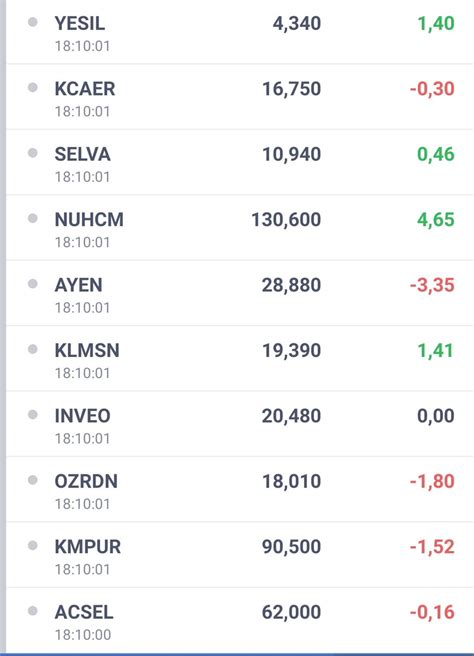Click KMPUR price 90,500
Viewport: 474px width, 656px height.
click(292, 547)
